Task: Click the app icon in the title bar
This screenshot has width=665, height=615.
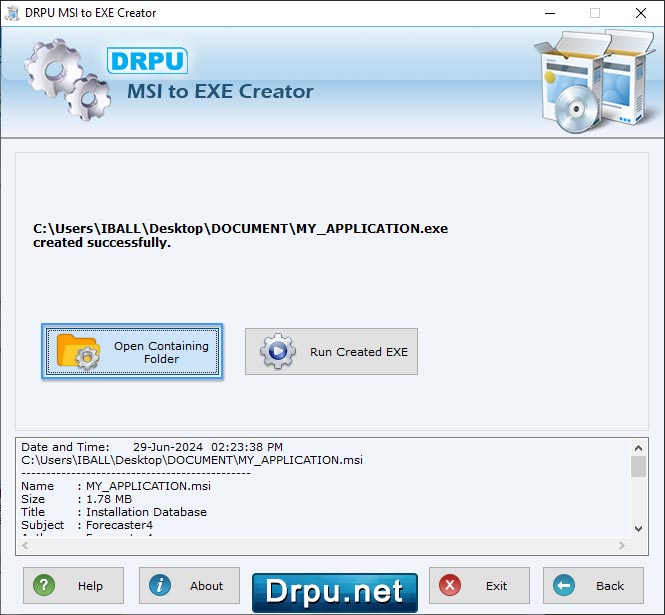Action: tap(12, 13)
